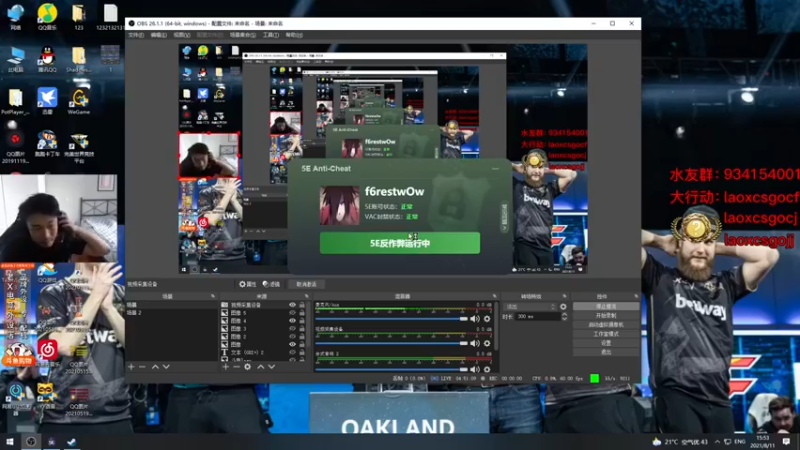Open first mixer channel settings gear
The width and height of the screenshot is (800, 450).
[x=487, y=319]
